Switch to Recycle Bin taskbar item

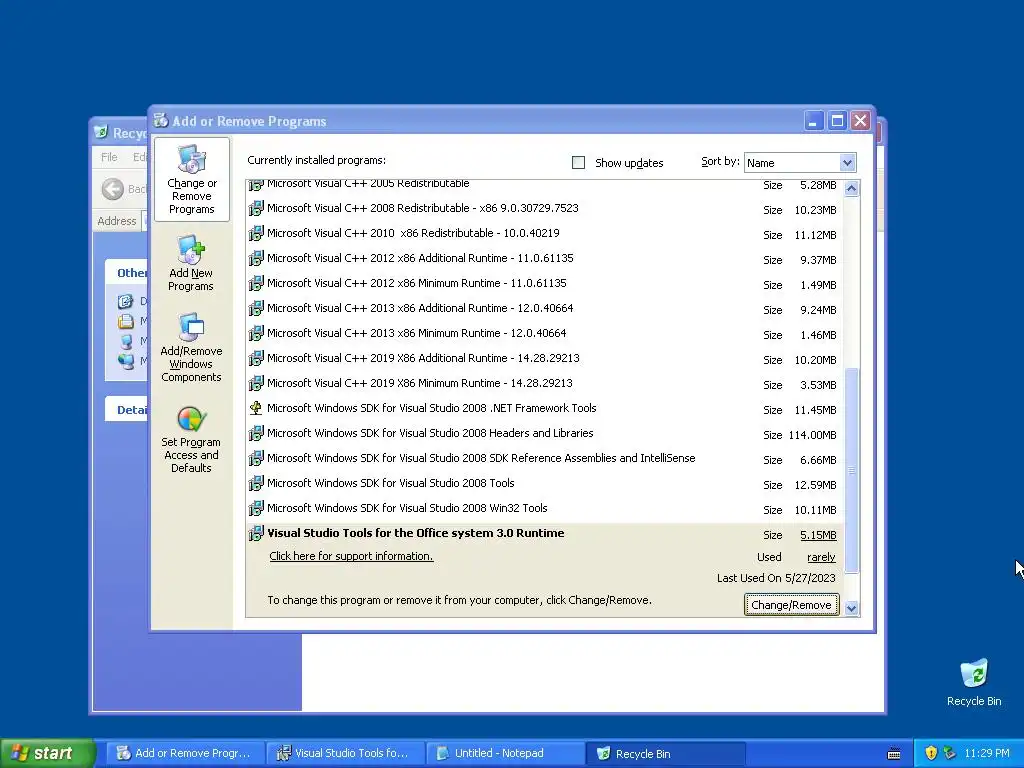tap(665, 753)
